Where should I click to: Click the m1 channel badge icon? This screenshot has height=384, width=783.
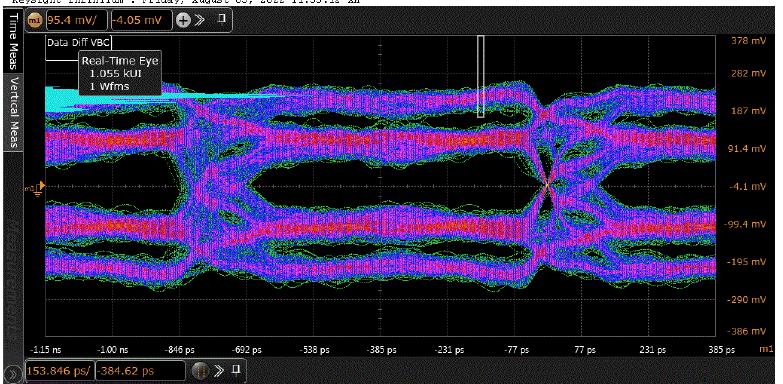pos(34,20)
